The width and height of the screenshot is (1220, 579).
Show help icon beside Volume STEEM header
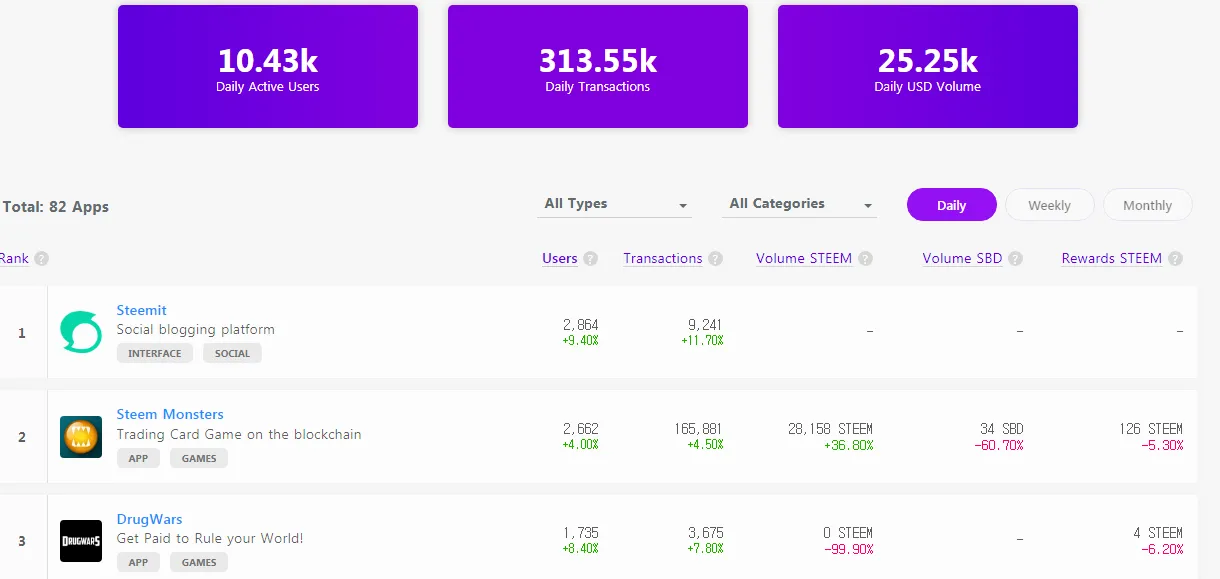[x=865, y=258]
